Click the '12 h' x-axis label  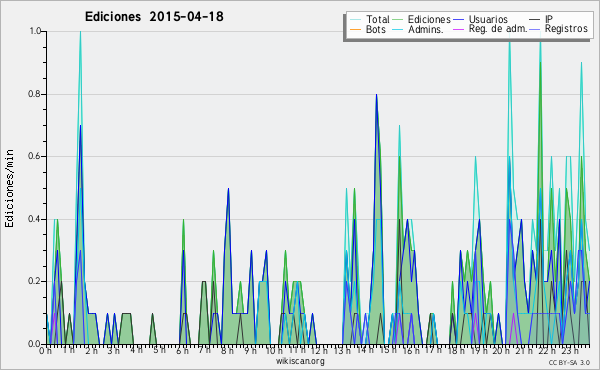click(x=320, y=350)
